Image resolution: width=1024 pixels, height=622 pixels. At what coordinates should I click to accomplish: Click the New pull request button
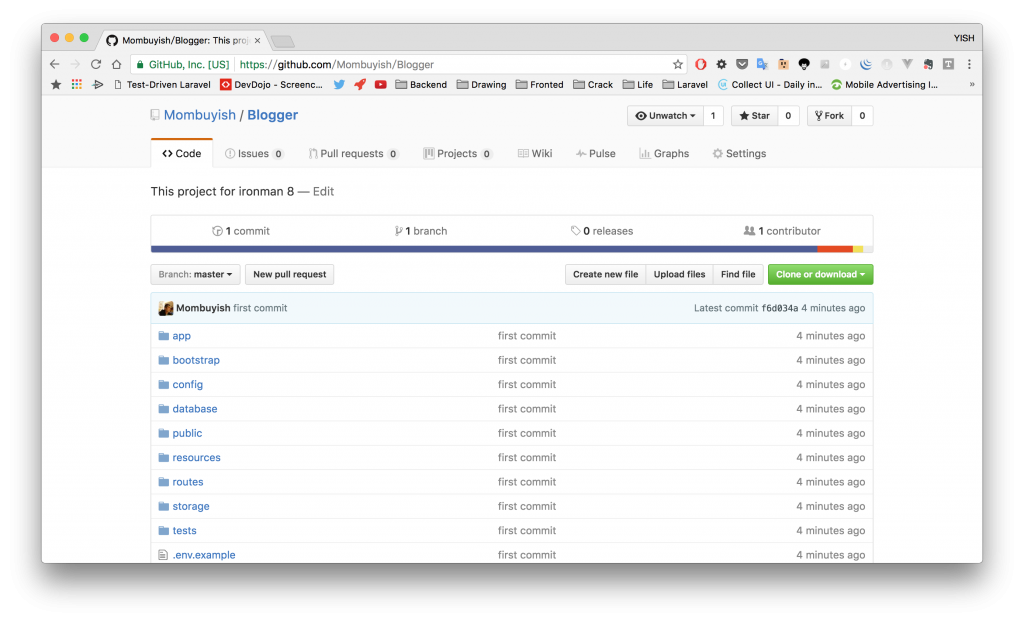coord(289,274)
